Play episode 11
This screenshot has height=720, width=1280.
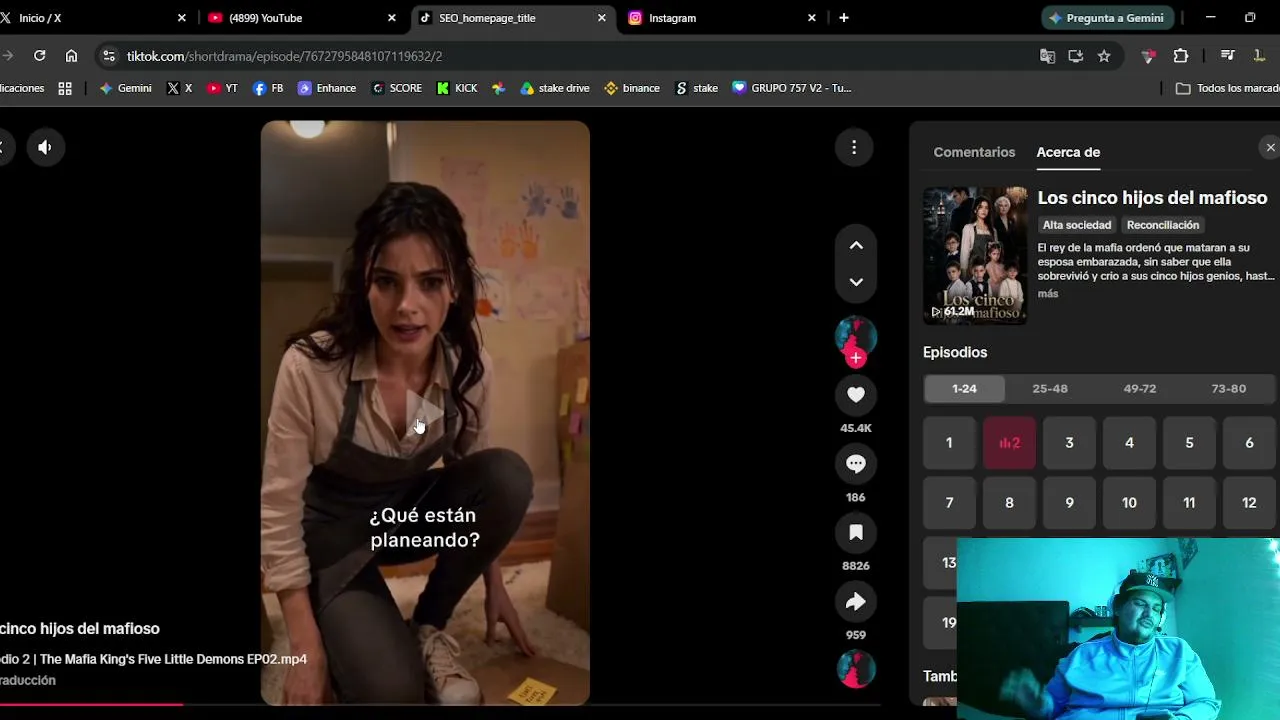[x=1189, y=503]
